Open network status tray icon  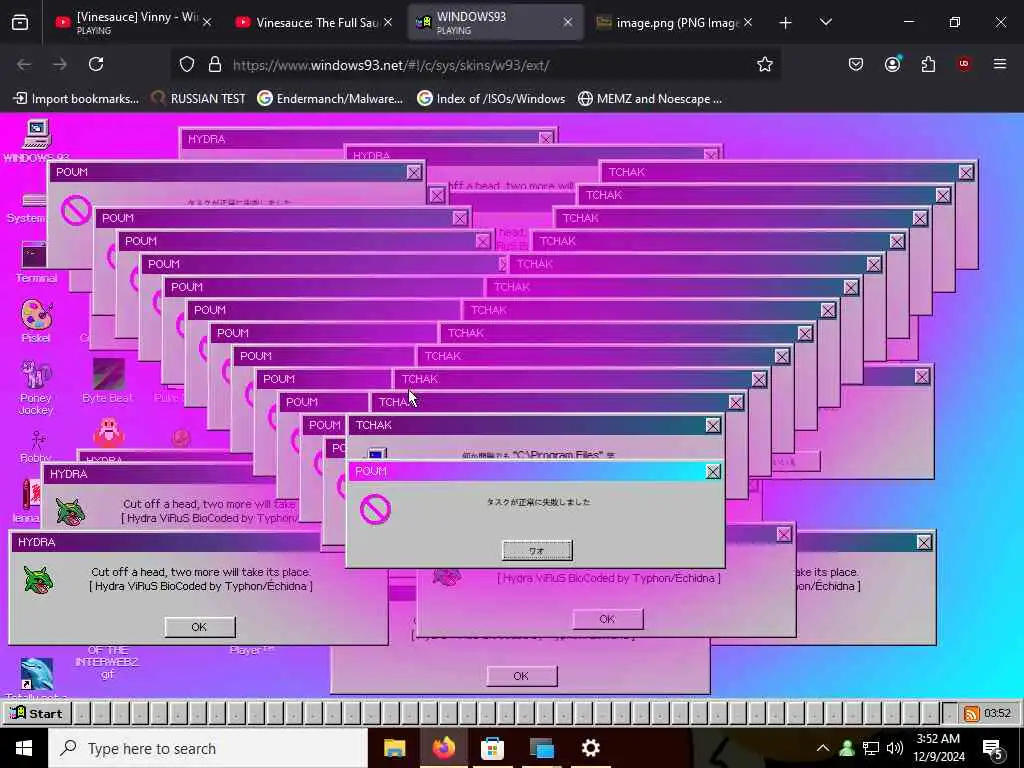871,748
